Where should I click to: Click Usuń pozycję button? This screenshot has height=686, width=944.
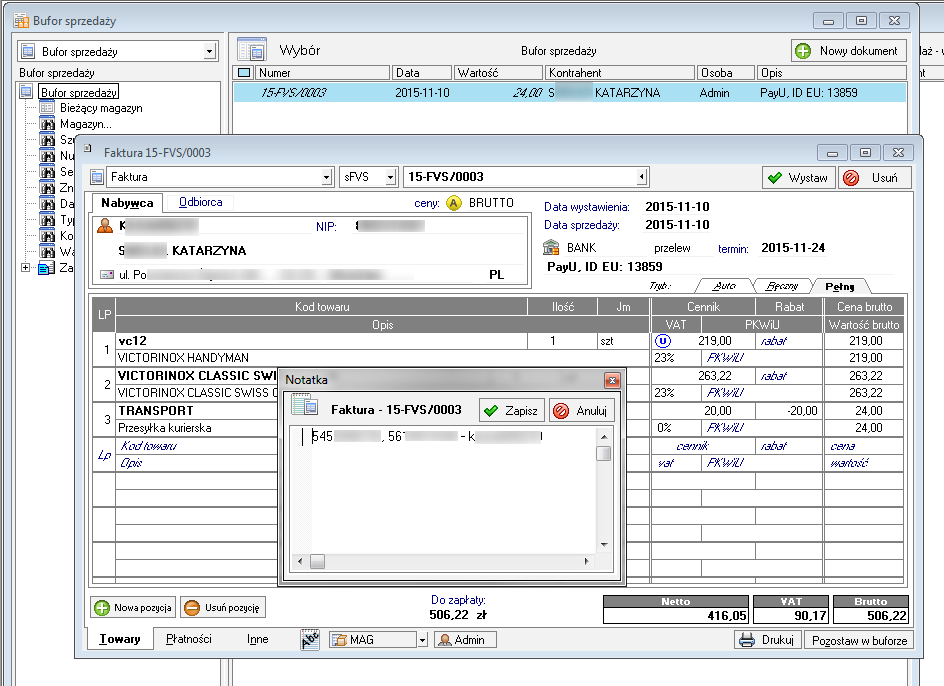click(223, 607)
